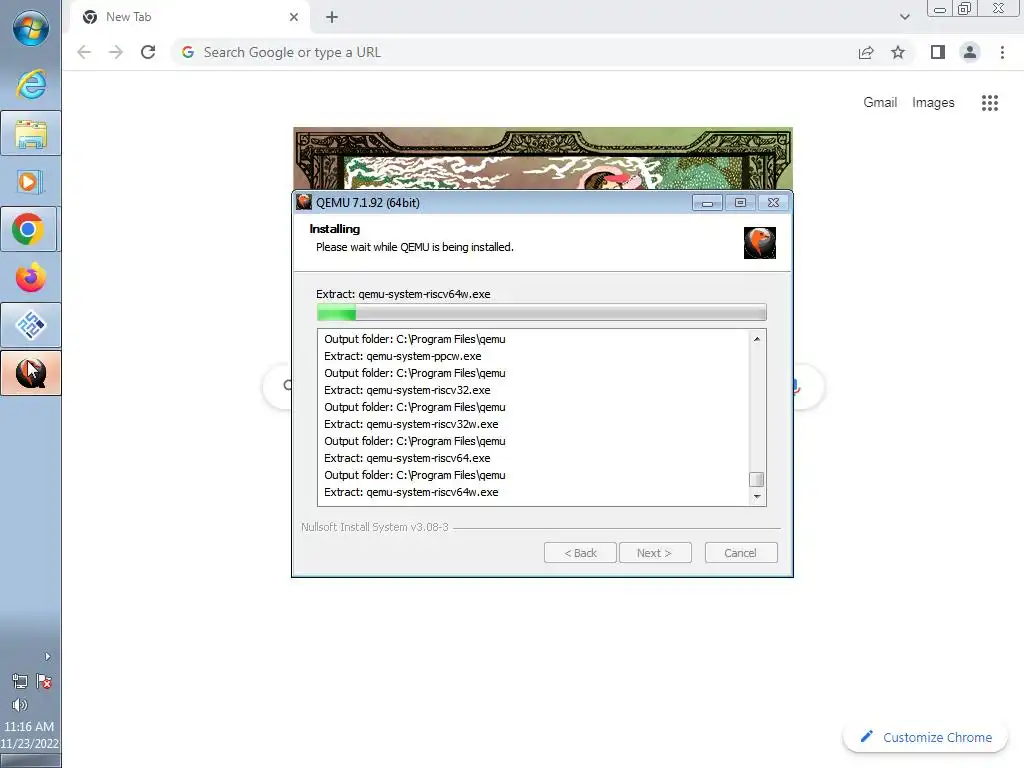This screenshot has height=768, width=1024.
Task: Click install log scrollbar thumb
Action: tap(756, 479)
